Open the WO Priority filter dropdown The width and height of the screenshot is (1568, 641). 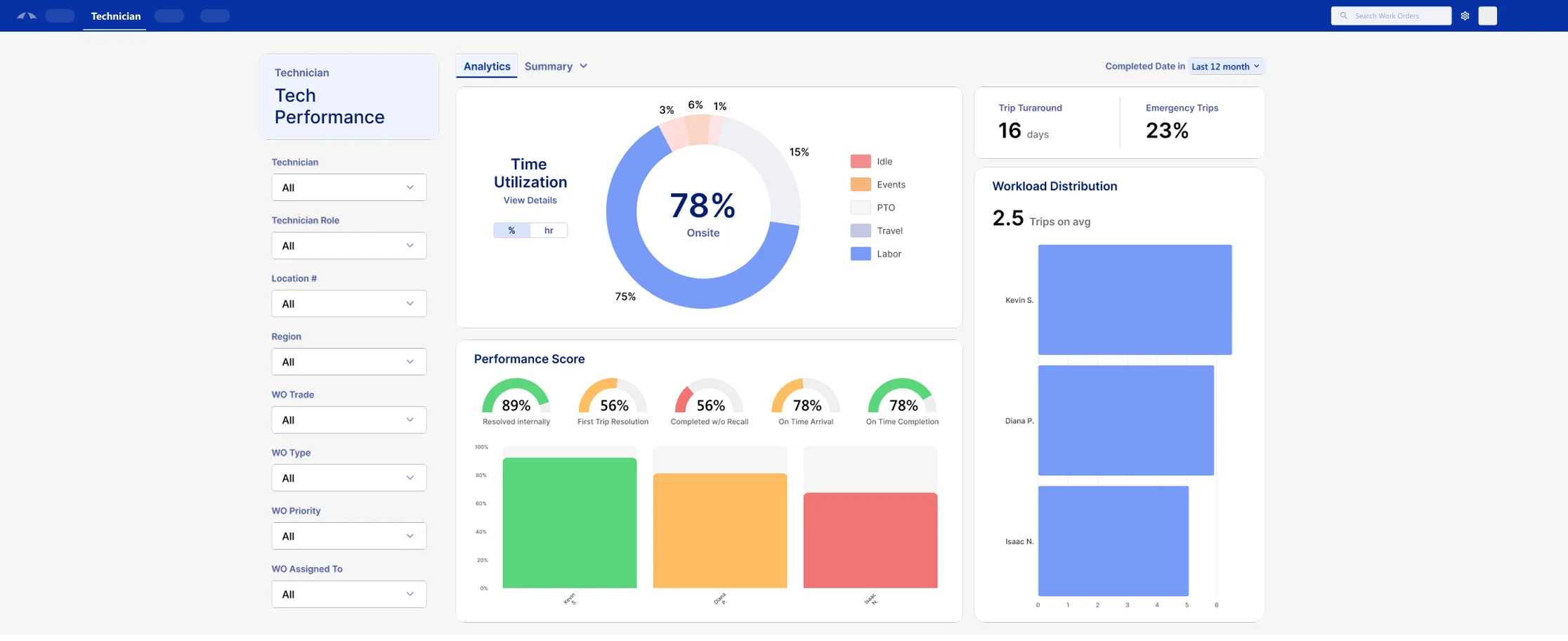[348, 536]
